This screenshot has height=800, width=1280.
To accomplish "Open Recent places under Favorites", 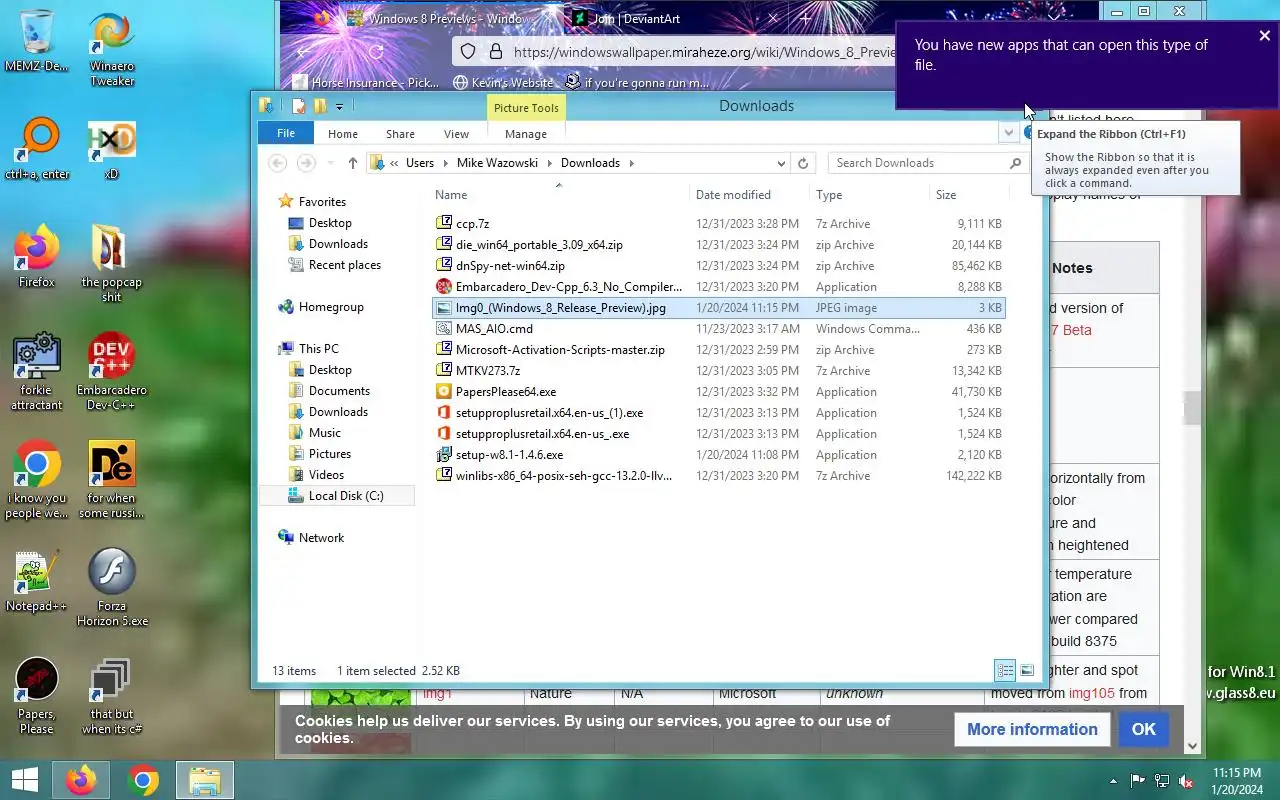I will (x=344, y=265).
